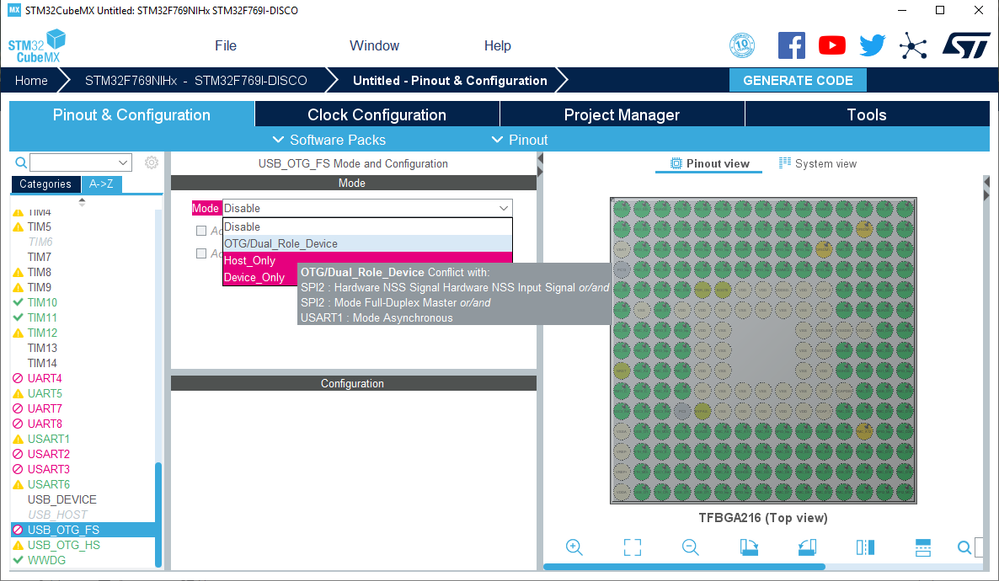Image resolution: width=999 pixels, height=581 pixels.
Task: Select USART6 in peripheral list
Action: click(x=48, y=485)
